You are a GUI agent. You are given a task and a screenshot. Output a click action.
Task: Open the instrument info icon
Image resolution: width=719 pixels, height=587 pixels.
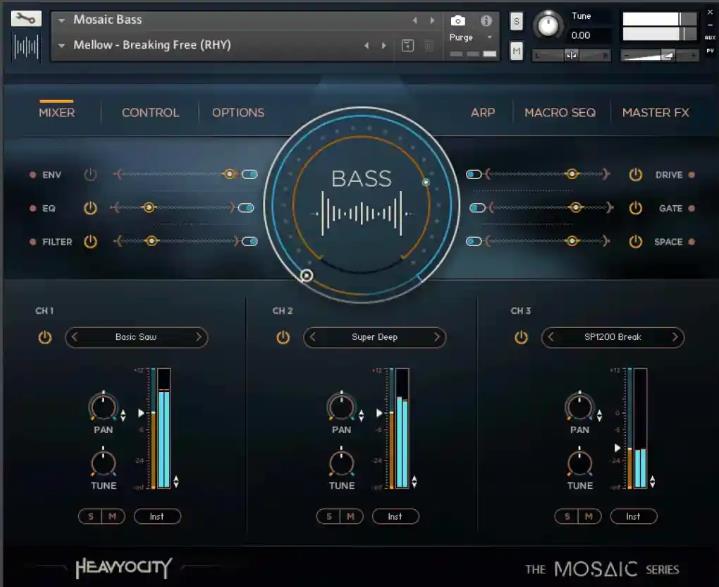[486, 21]
